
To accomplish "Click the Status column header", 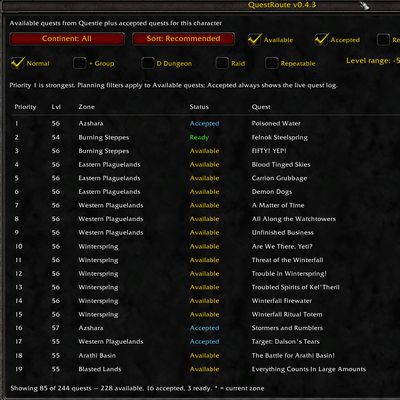I will [x=199, y=107].
